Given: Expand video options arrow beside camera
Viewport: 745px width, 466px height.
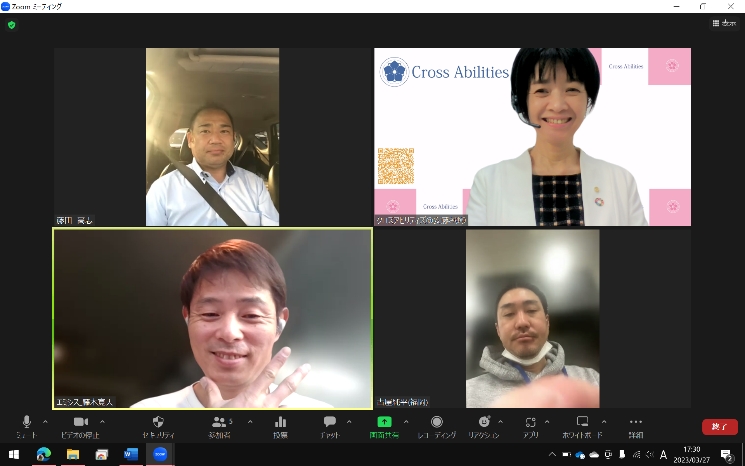Looking at the screenshot, I should click(x=102, y=421).
